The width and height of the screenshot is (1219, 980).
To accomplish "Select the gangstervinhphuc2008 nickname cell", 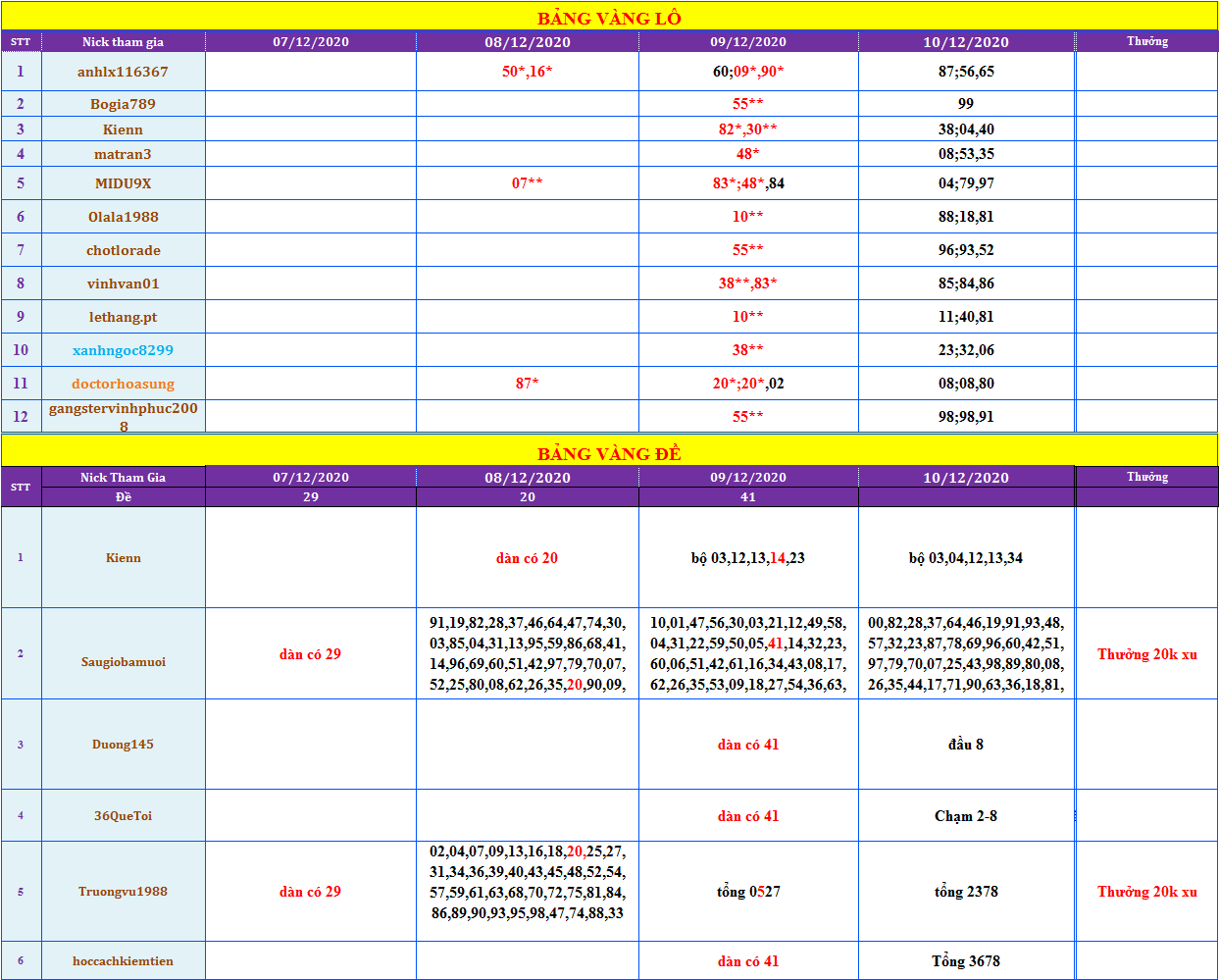I will (124, 417).
